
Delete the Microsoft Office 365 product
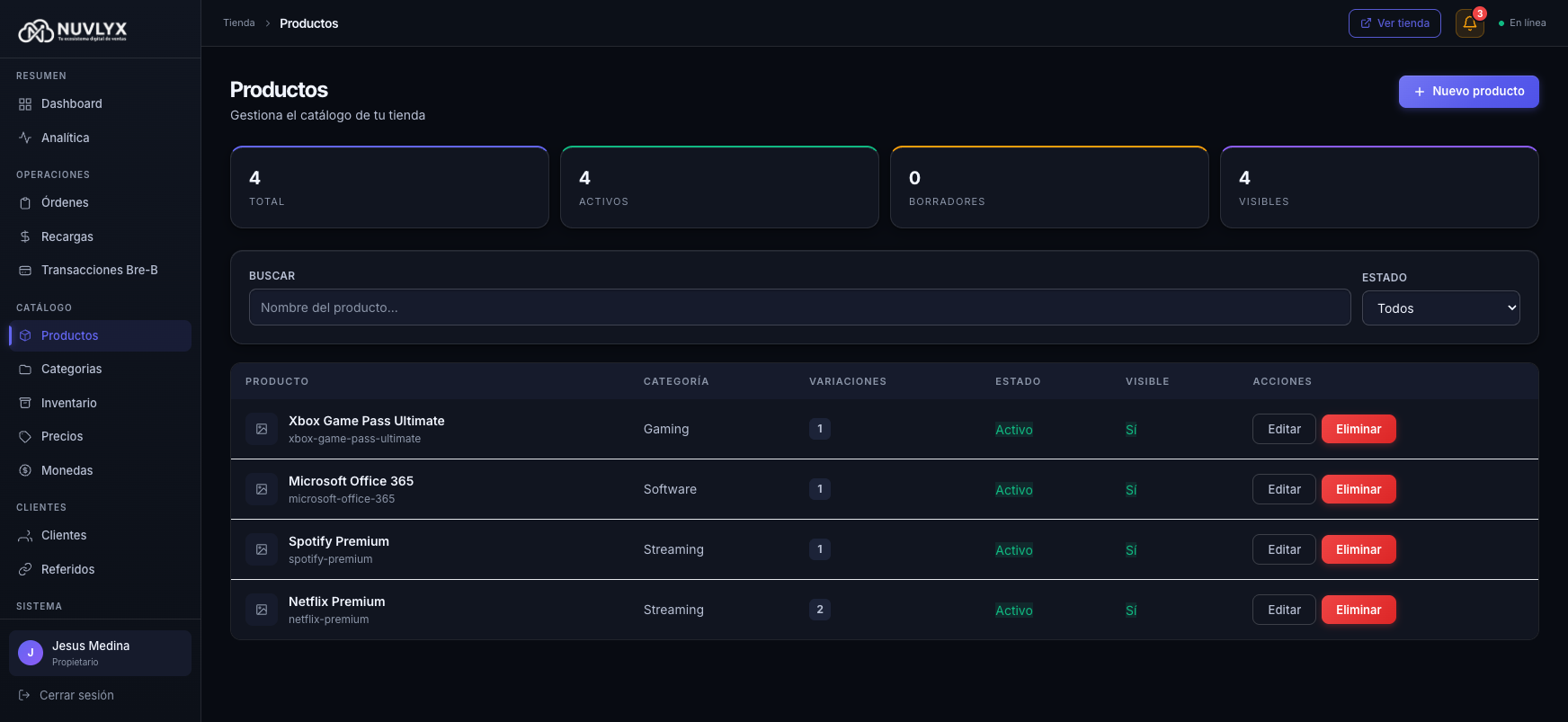tap(1358, 490)
